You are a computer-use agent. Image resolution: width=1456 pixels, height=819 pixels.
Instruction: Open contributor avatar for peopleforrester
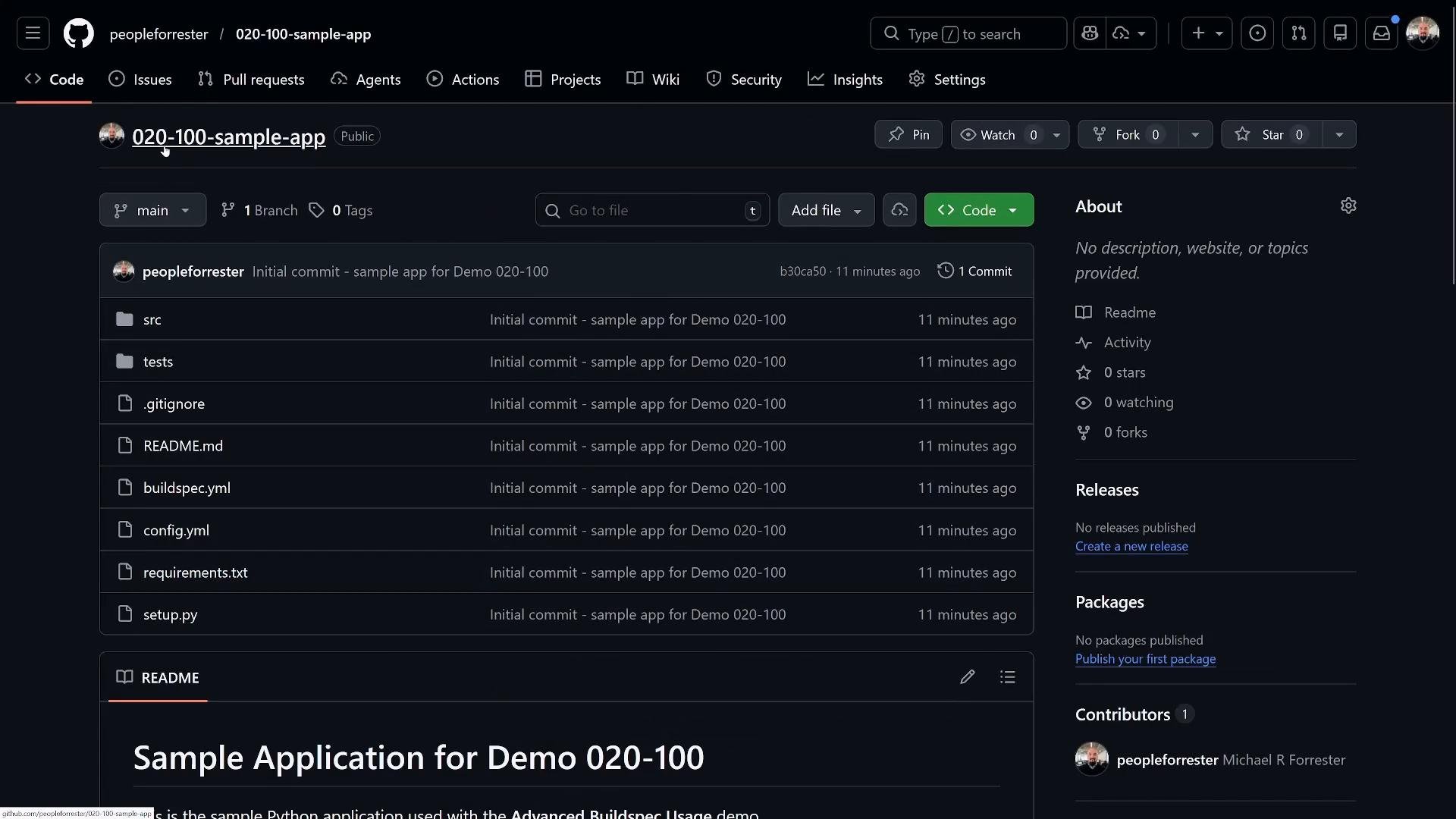tap(1092, 759)
